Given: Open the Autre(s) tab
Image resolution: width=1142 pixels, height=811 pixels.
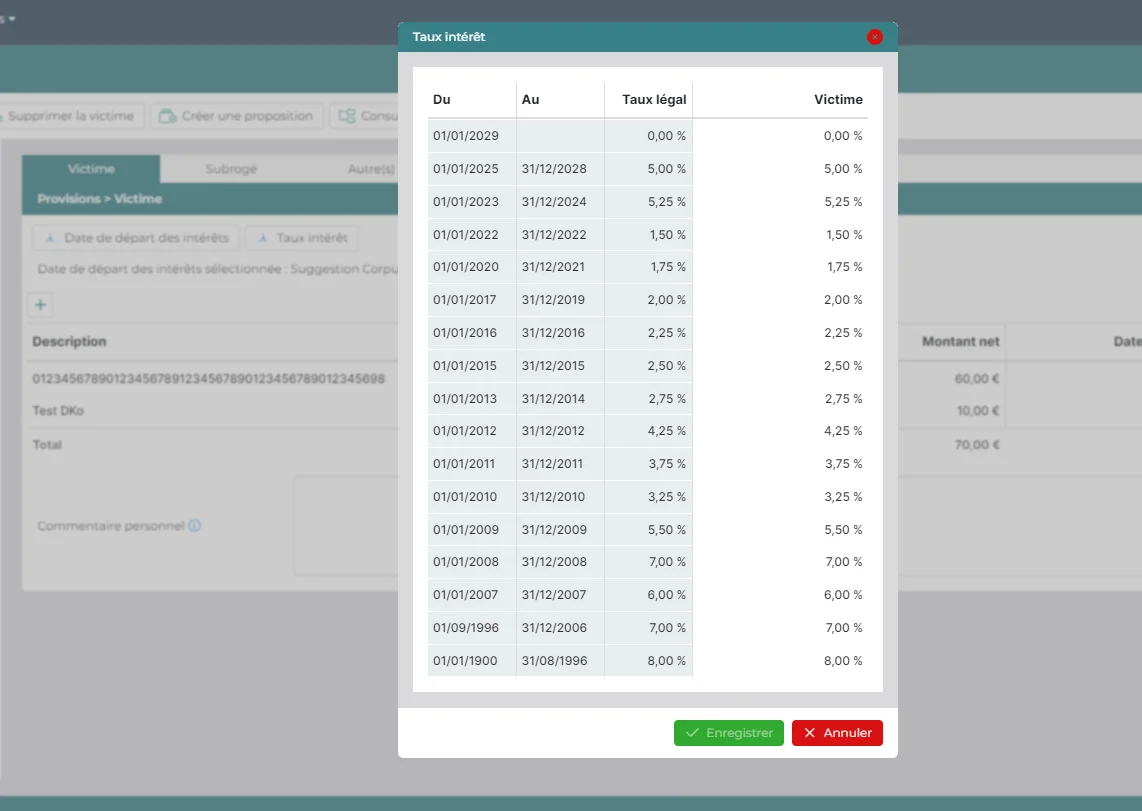Looking at the screenshot, I should (371, 169).
